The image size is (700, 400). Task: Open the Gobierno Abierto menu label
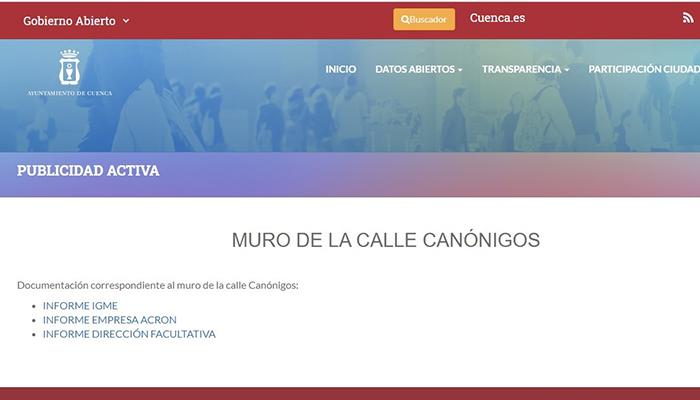(69, 21)
